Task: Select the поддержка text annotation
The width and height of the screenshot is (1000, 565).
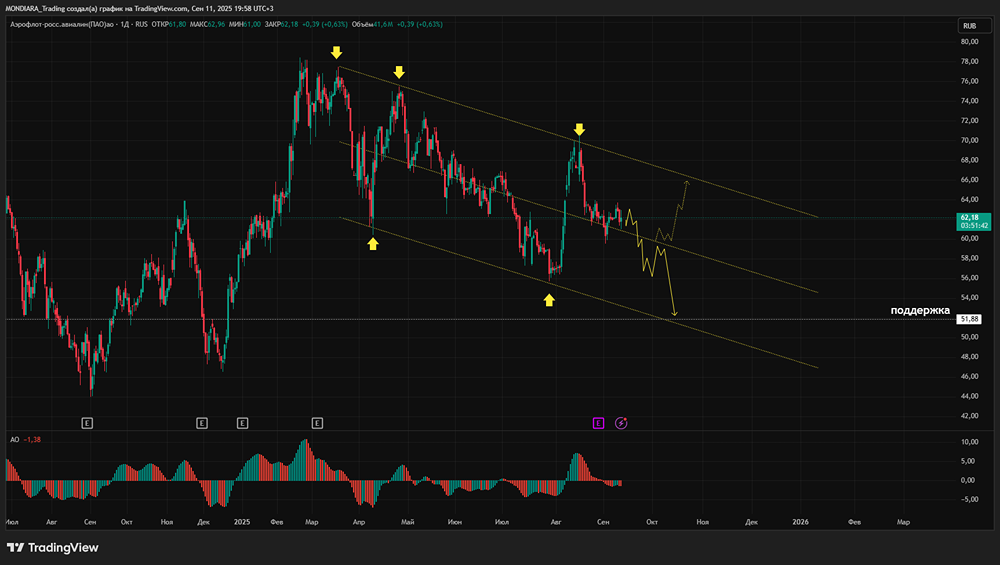Action: point(920,311)
